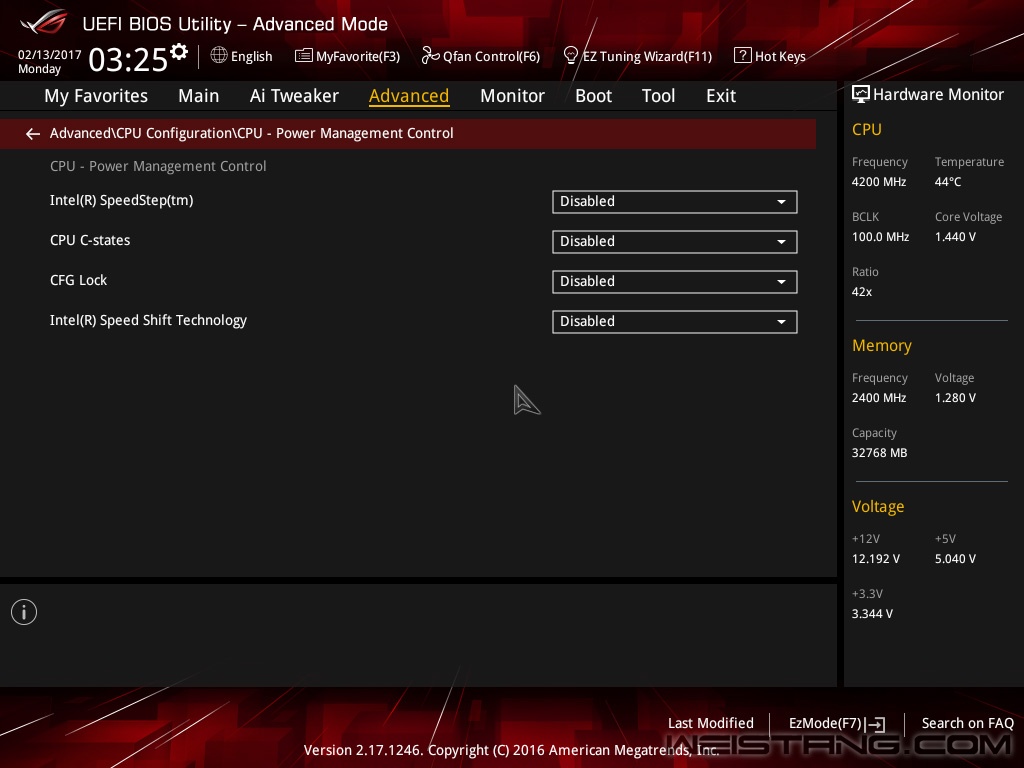Show the Hot Keys list

pos(770,56)
